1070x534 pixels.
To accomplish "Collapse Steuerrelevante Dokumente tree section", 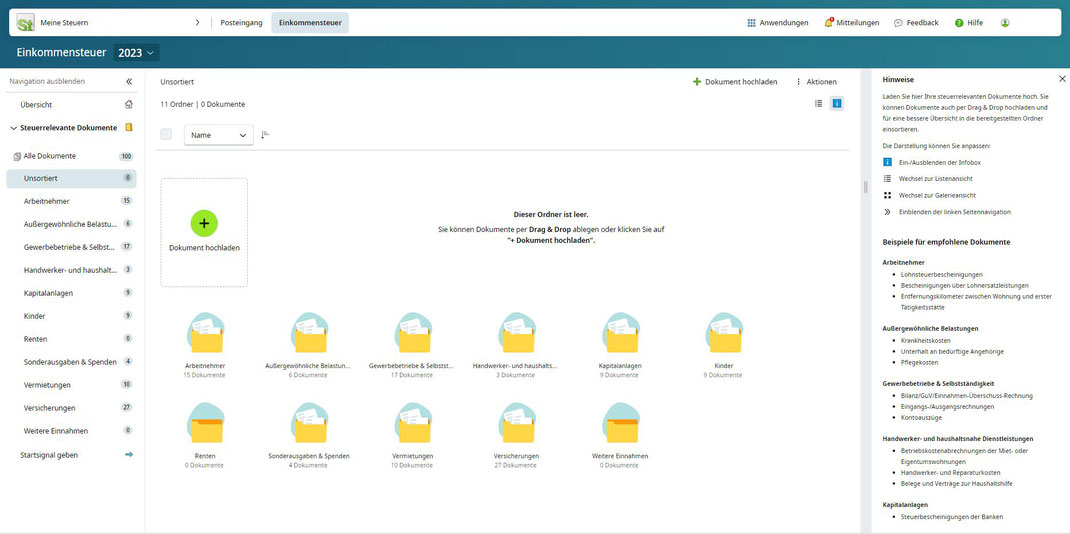I will pos(13,128).
